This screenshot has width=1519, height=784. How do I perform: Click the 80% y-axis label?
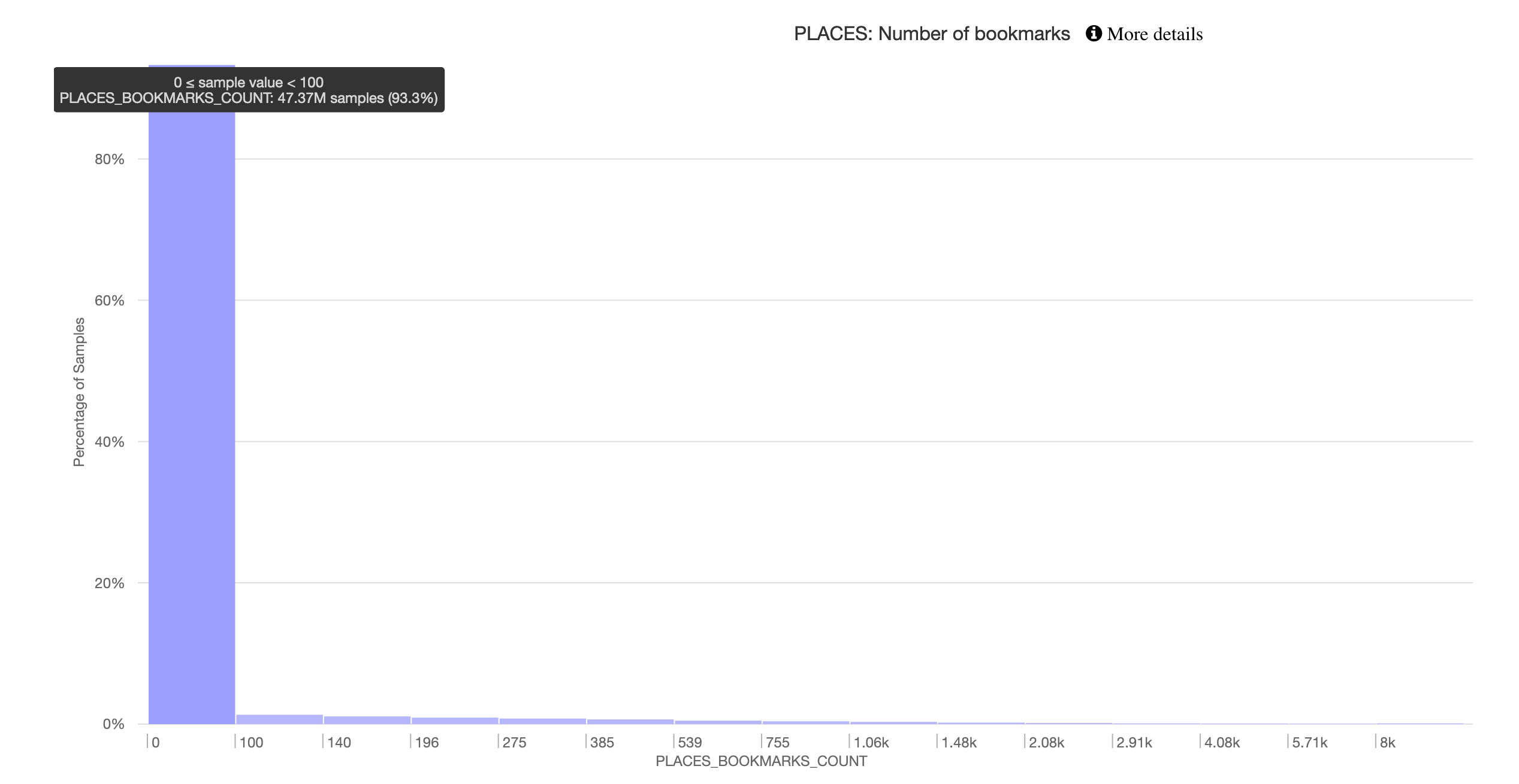coord(110,159)
